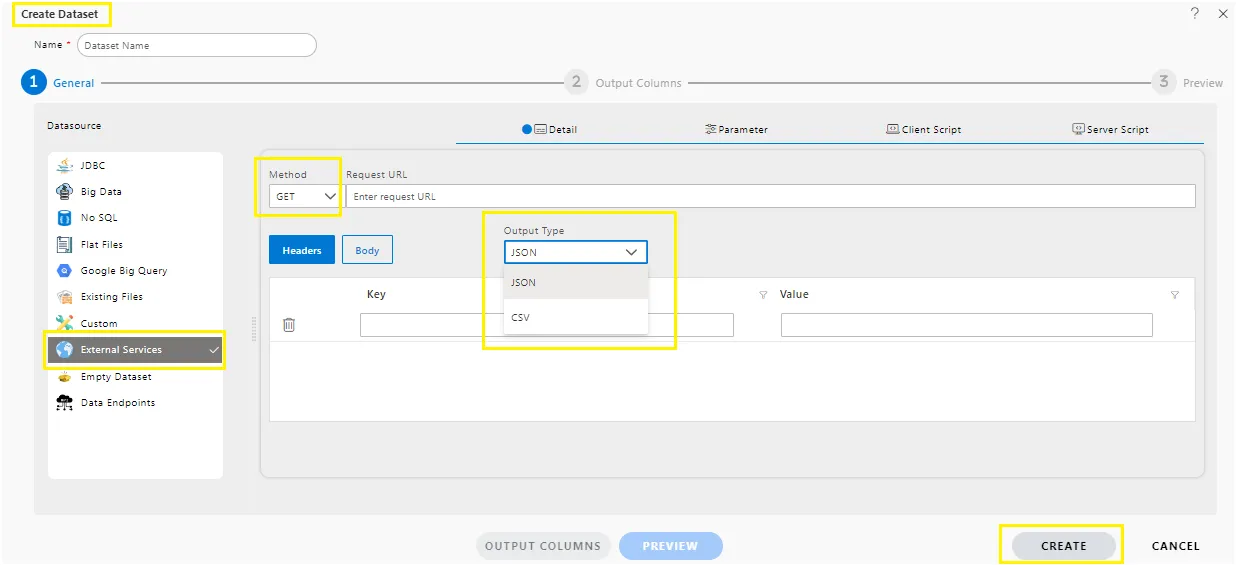Close the Create Dataset dialog
The height and width of the screenshot is (565, 1237).
coord(1222,14)
